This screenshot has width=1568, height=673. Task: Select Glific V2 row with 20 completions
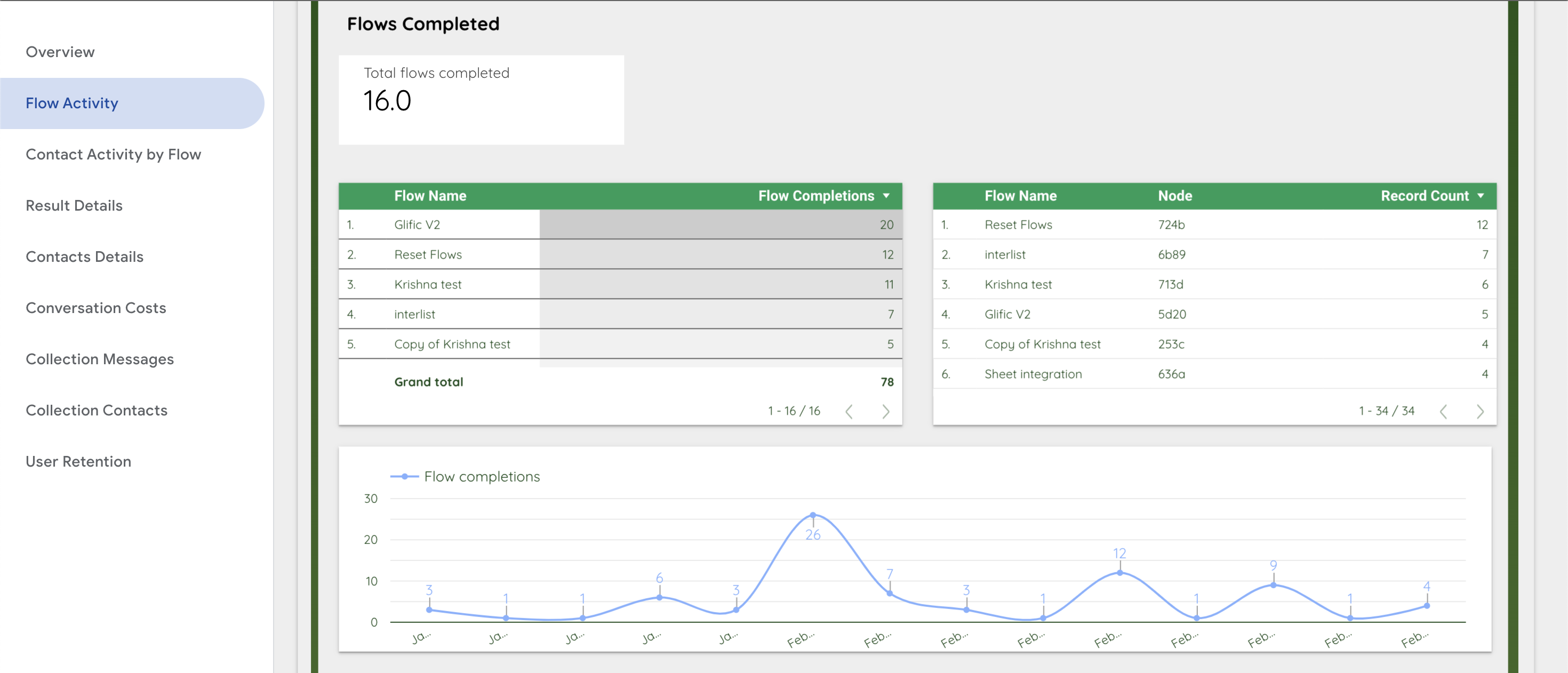coord(620,225)
